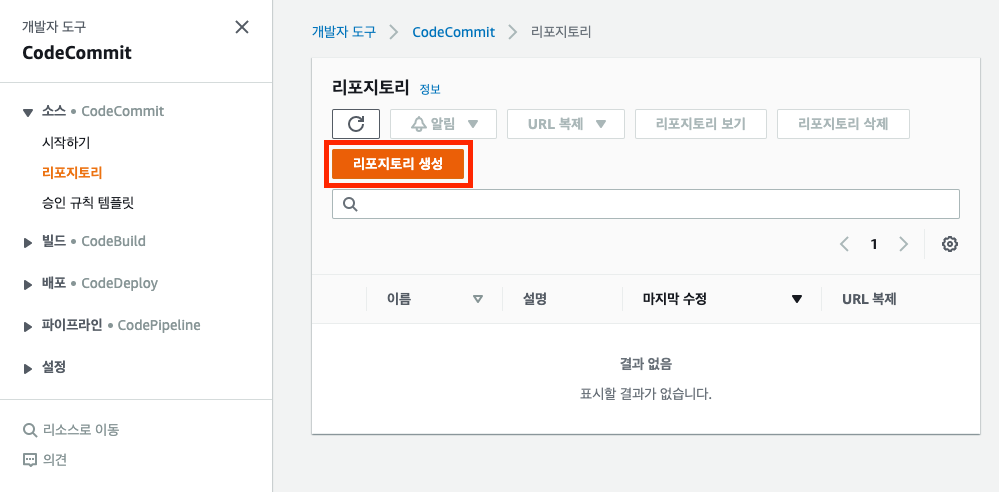Open table preferences gear icon
The image size is (999, 492).
(950, 244)
